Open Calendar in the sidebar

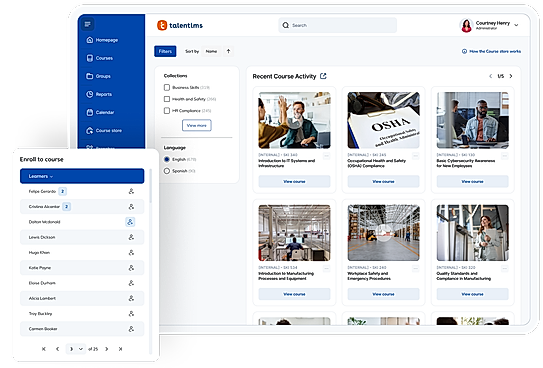click(x=100, y=112)
